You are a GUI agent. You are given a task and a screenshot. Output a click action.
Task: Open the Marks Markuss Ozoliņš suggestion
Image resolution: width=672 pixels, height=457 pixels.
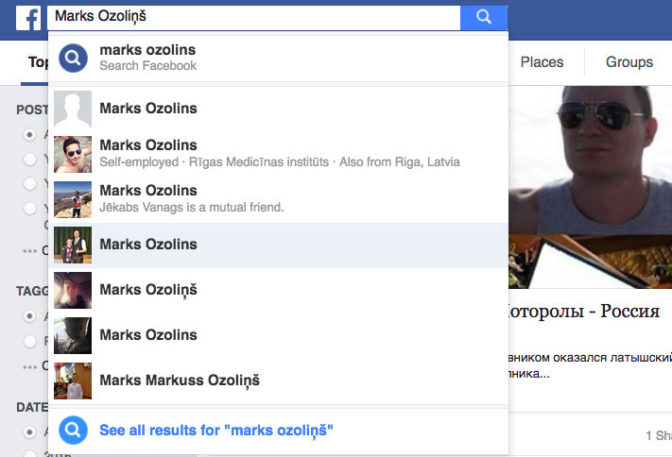279,381
